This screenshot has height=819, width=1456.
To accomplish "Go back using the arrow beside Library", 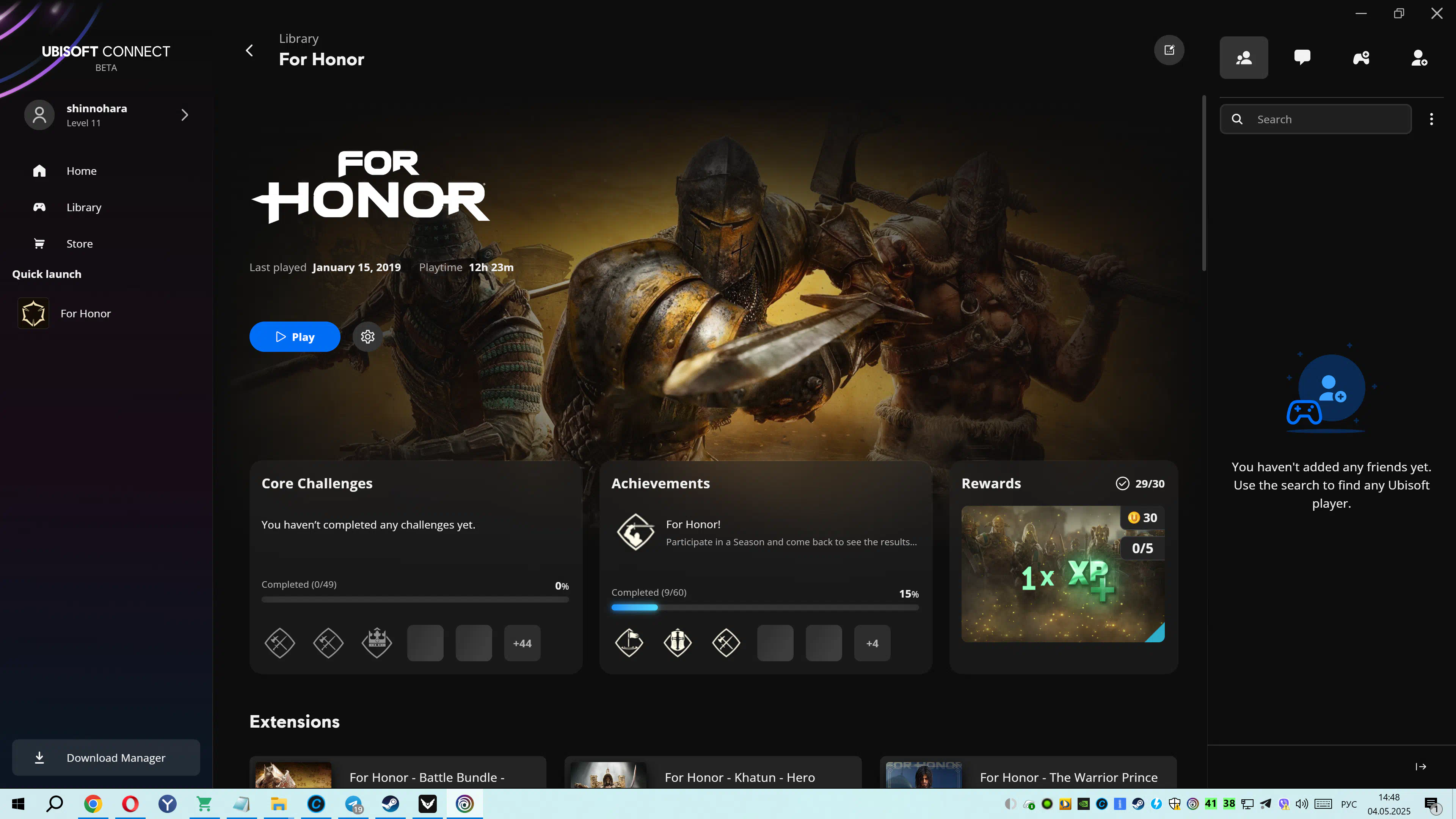I will (x=249, y=51).
